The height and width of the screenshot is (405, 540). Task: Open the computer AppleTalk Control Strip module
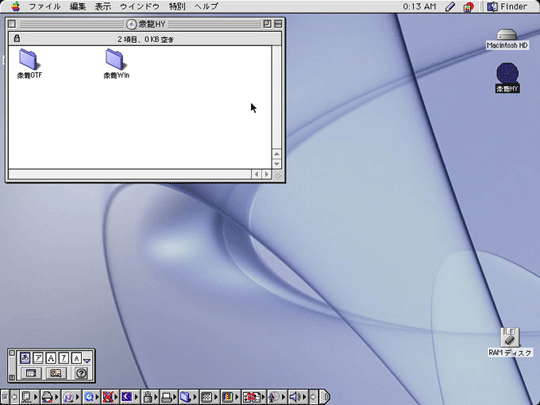29,397
